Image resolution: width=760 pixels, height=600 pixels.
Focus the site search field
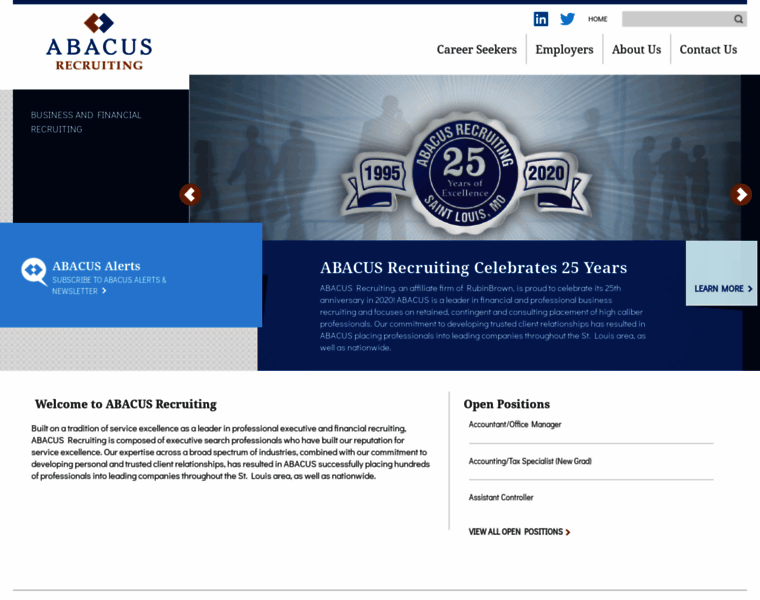[x=684, y=19]
